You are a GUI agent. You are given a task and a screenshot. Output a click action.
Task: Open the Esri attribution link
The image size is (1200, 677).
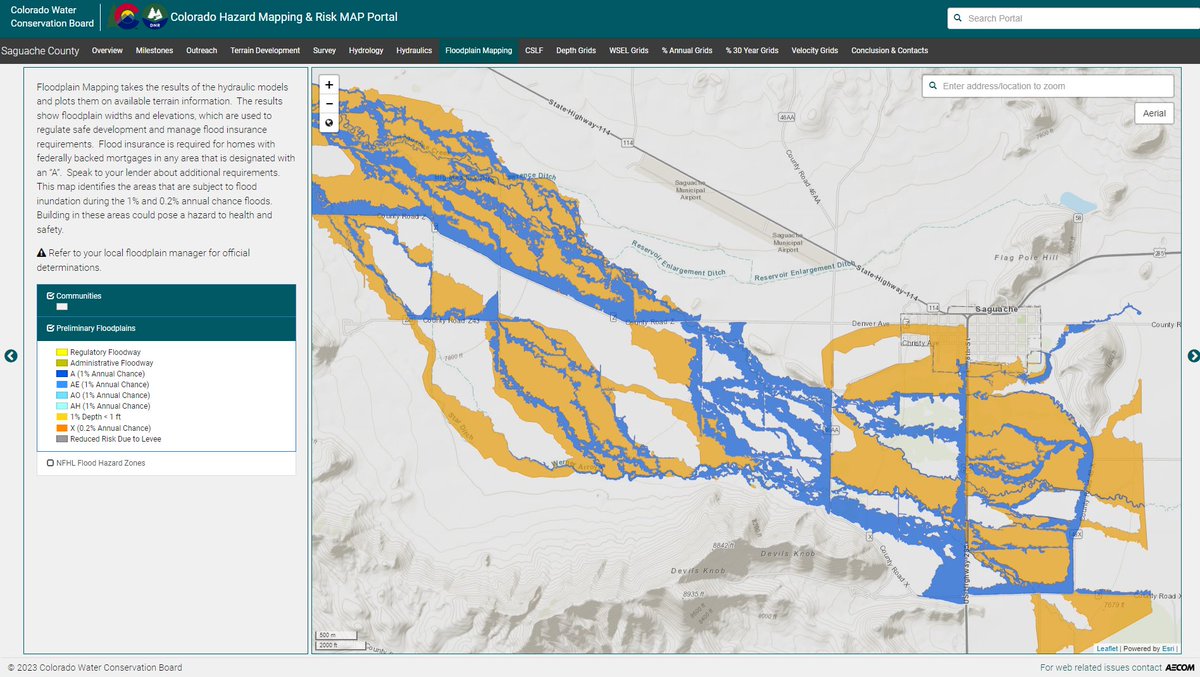(x=1169, y=648)
